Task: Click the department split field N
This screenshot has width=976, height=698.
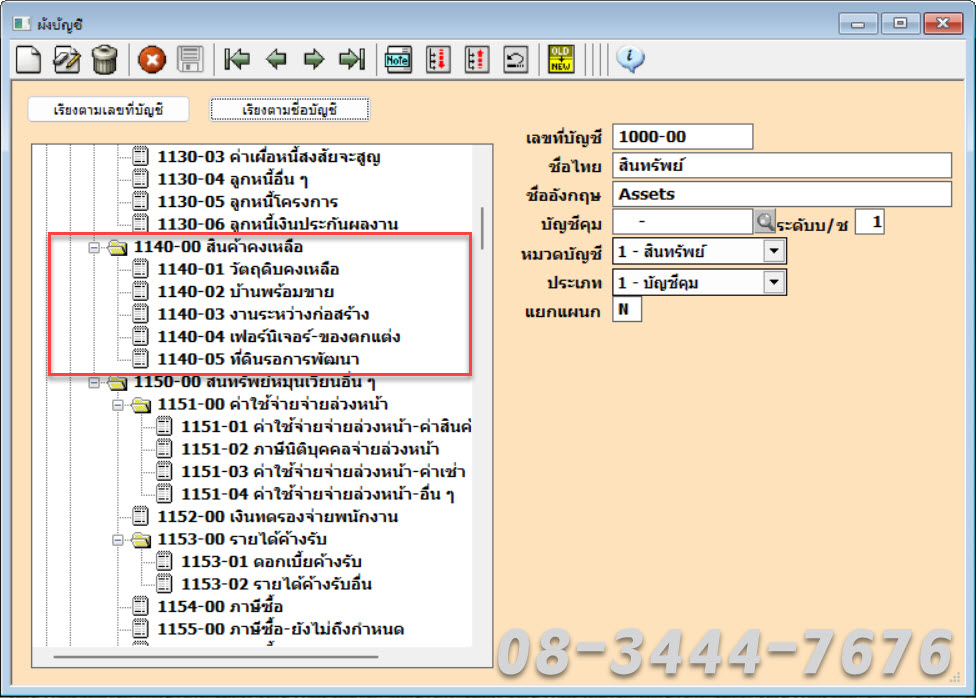Action: (x=626, y=309)
